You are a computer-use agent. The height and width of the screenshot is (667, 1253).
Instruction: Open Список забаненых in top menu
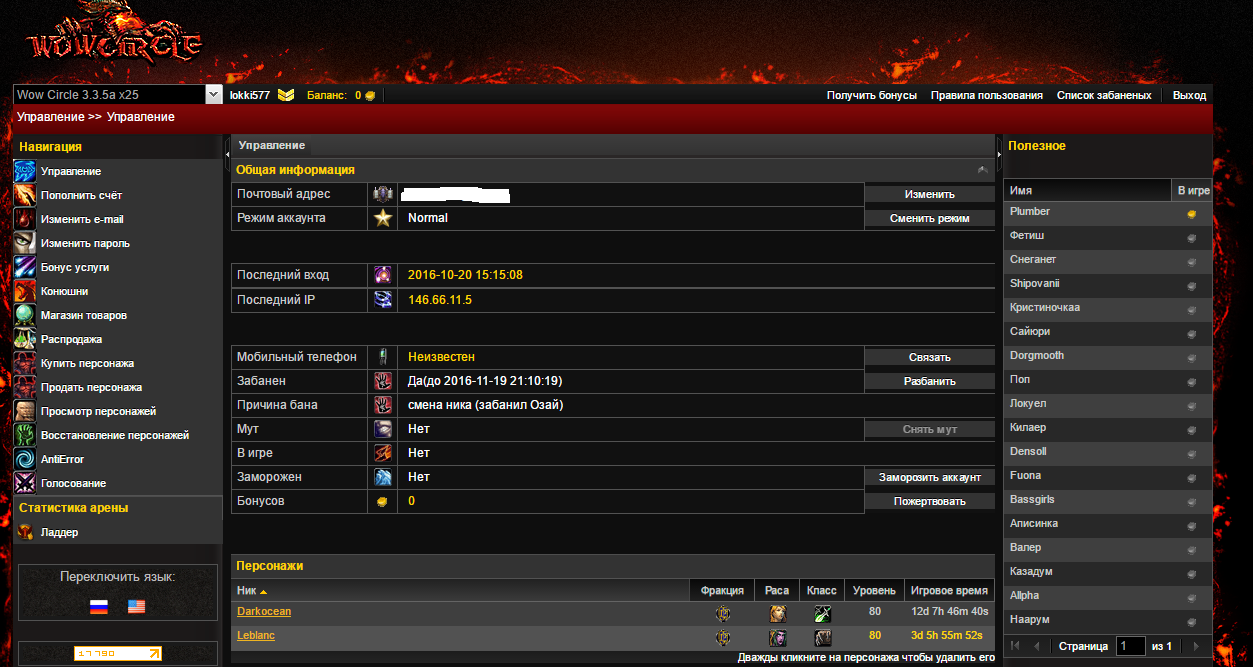1103,95
